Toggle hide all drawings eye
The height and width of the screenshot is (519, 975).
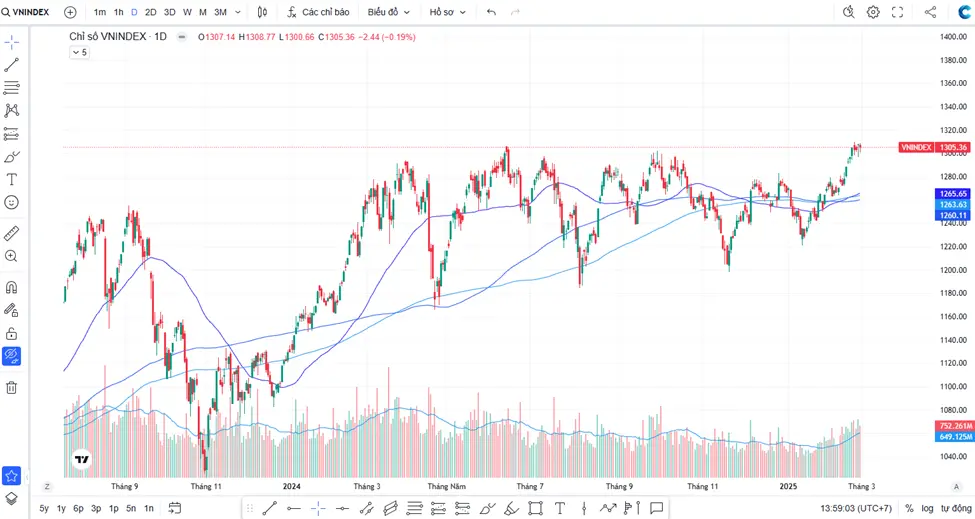(x=11, y=356)
